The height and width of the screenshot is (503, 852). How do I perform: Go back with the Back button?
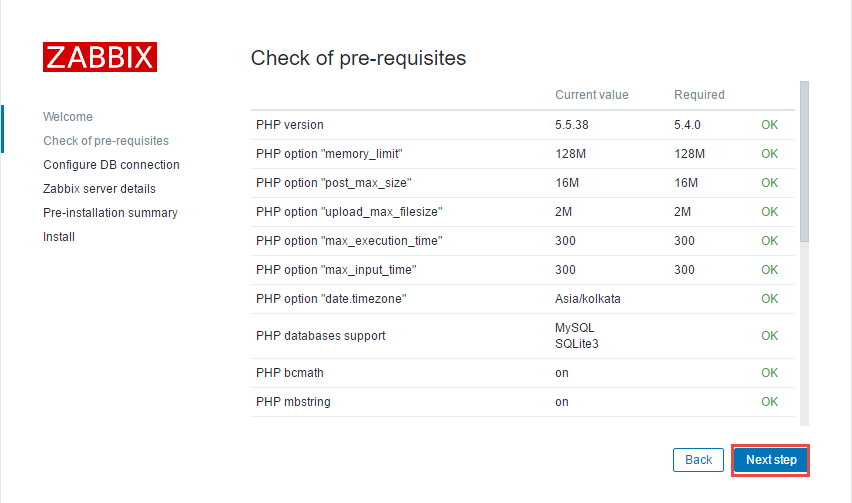coord(698,460)
